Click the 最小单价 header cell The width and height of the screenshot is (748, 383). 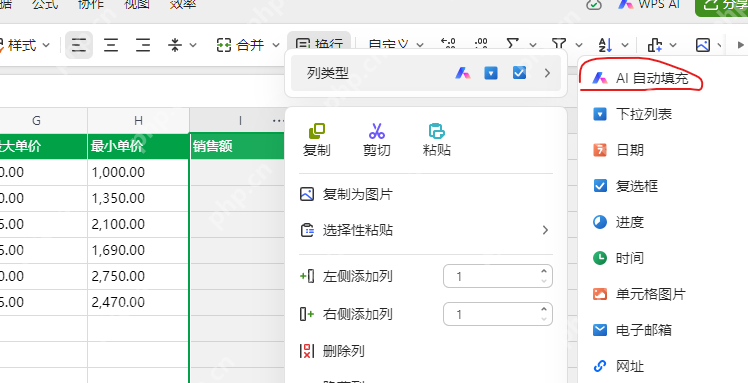pyautogui.click(x=138, y=146)
